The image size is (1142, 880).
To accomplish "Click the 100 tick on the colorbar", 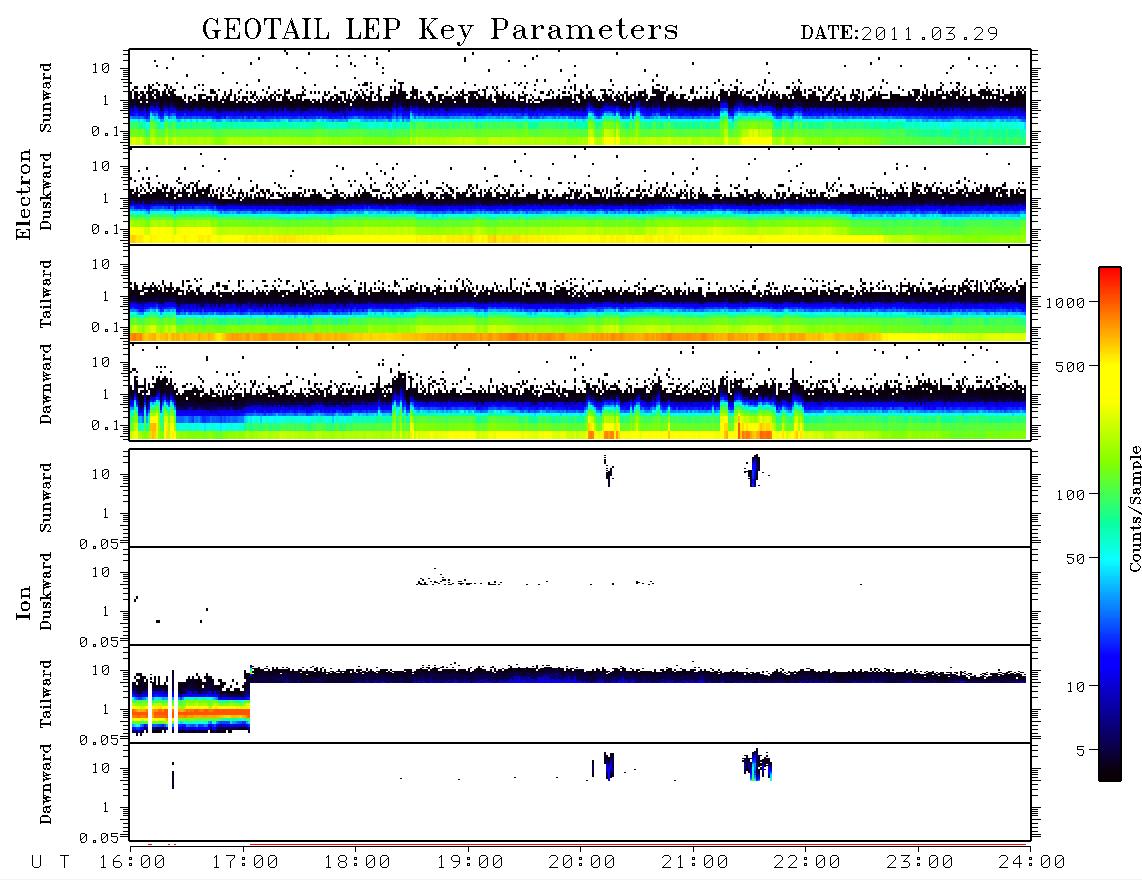I will tap(1070, 495).
